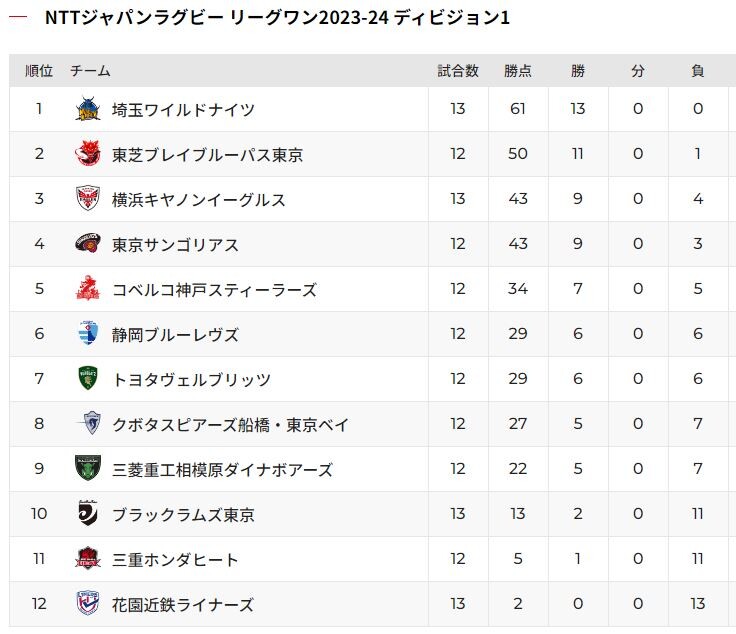Screen dimensions: 736x634
Task: Click the クボタスピアーズ team crest
Action: click(91, 423)
